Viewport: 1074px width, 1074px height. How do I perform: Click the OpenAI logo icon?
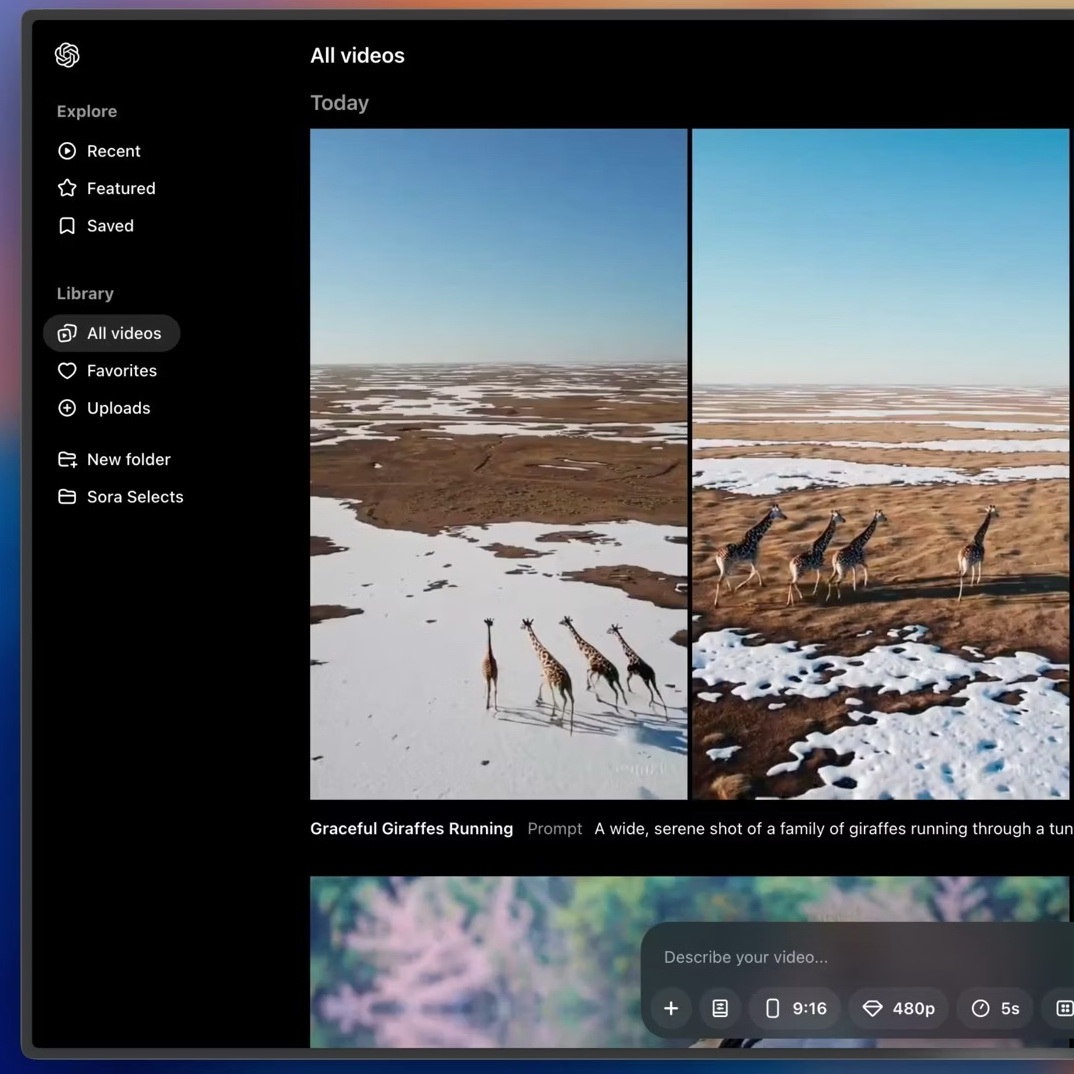point(67,55)
